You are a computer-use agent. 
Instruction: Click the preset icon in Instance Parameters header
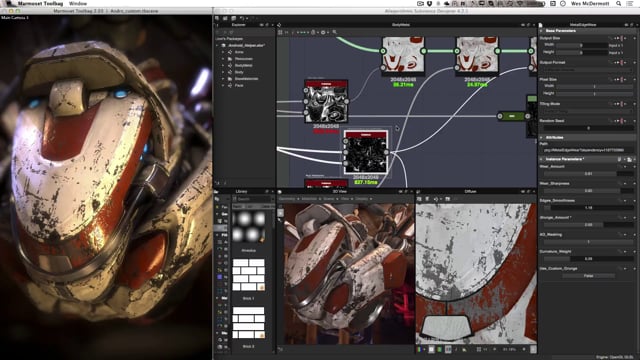click(x=629, y=159)
